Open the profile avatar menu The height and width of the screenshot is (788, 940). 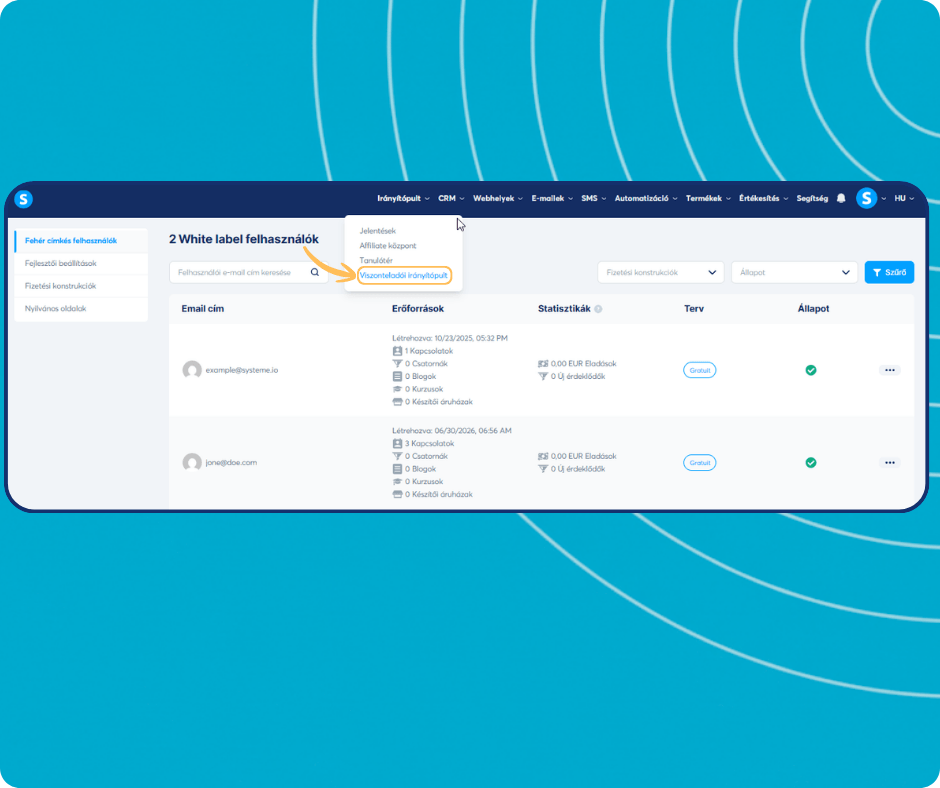click(x=866, y=198)
